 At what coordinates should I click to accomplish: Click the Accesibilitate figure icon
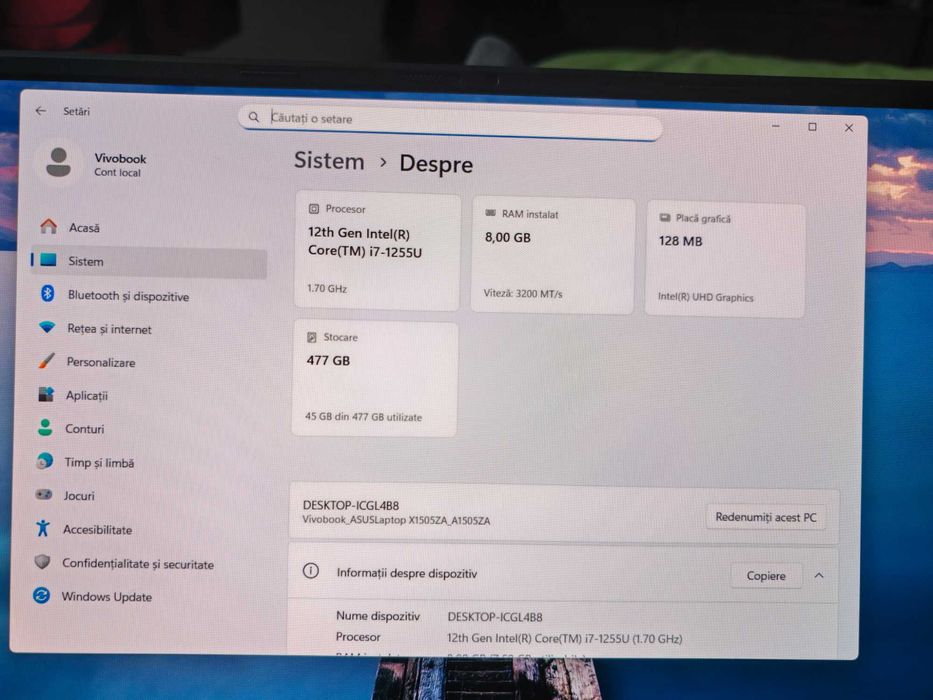coord(43,528)
